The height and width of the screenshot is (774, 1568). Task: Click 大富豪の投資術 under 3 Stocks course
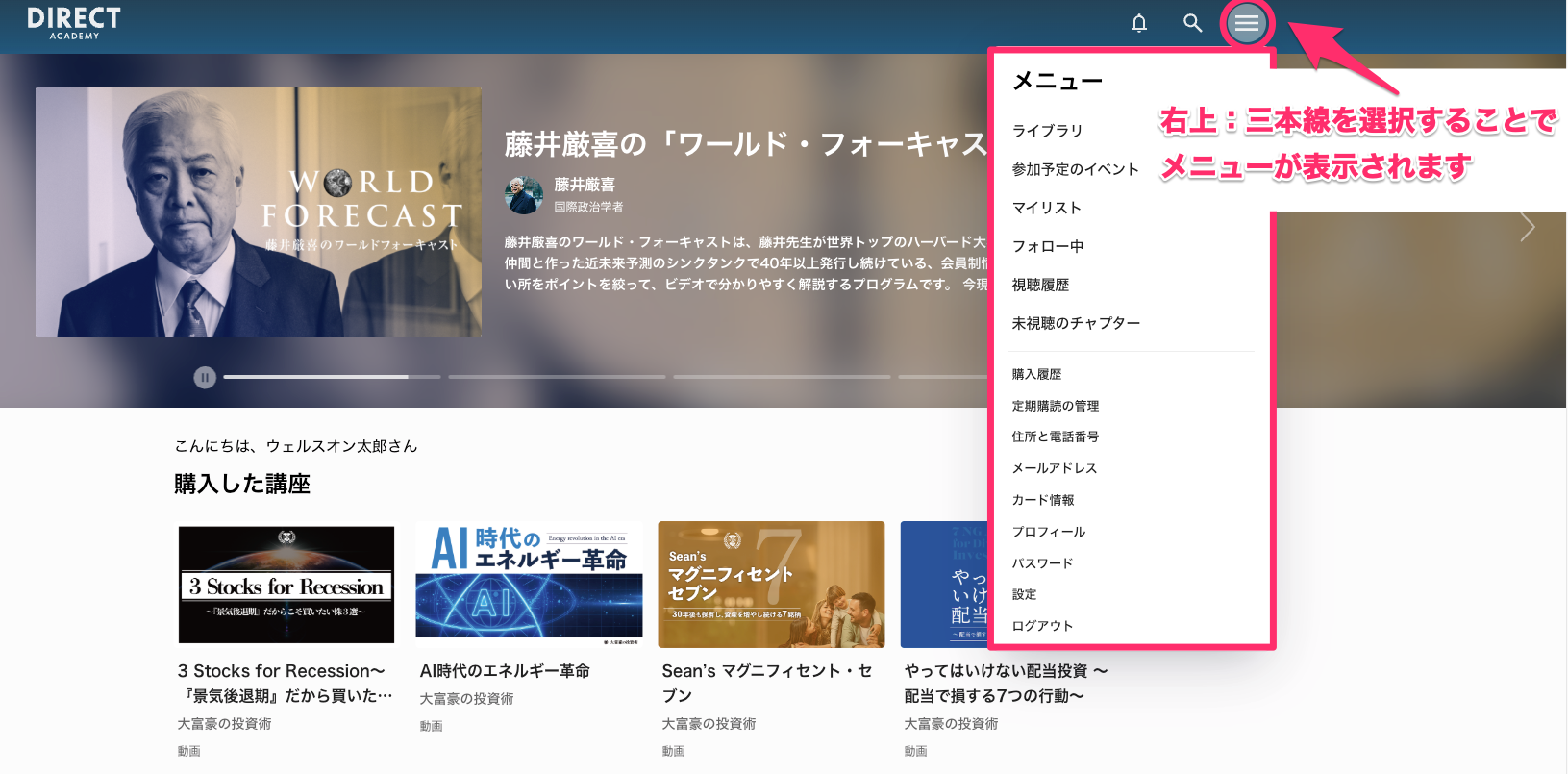(x=224, y=724)
